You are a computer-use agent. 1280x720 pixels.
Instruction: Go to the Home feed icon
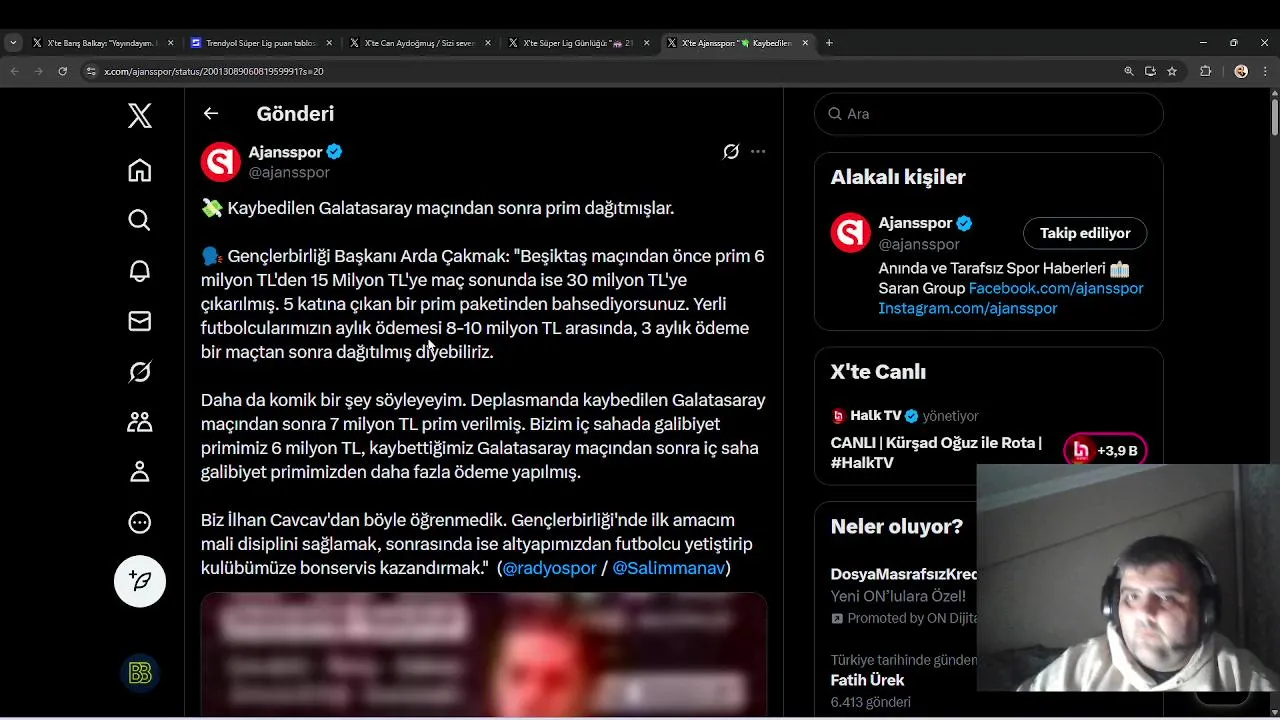pos(140,170)
